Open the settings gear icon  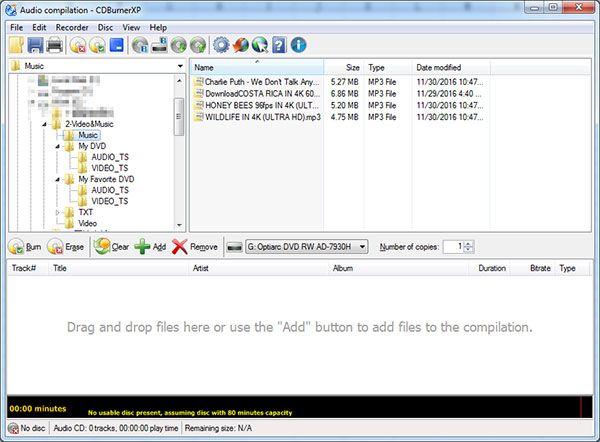point(222,45)
